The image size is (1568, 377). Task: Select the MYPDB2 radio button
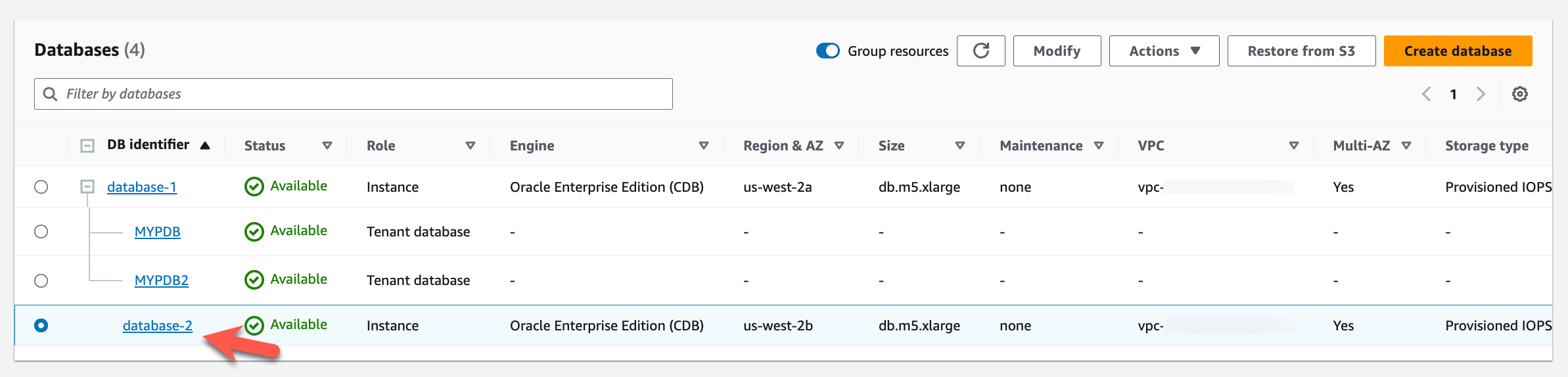[41, 281]
